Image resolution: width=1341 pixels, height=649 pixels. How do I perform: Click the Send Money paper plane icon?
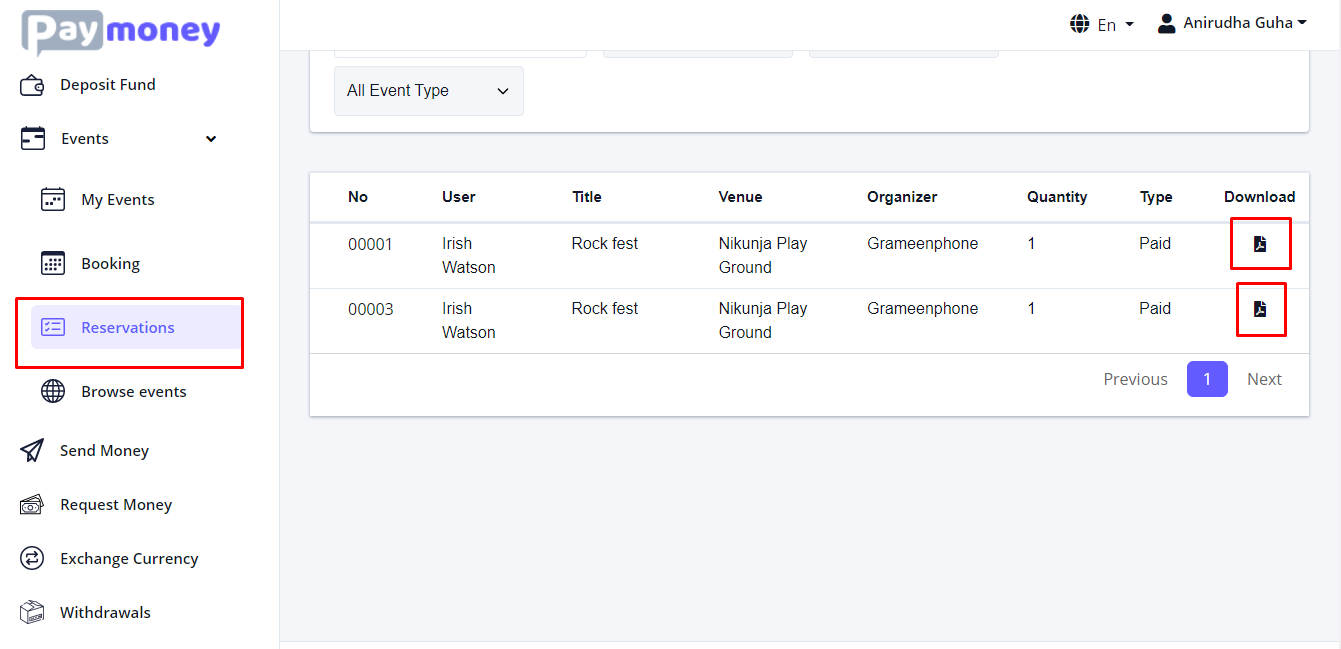[32, 451]
